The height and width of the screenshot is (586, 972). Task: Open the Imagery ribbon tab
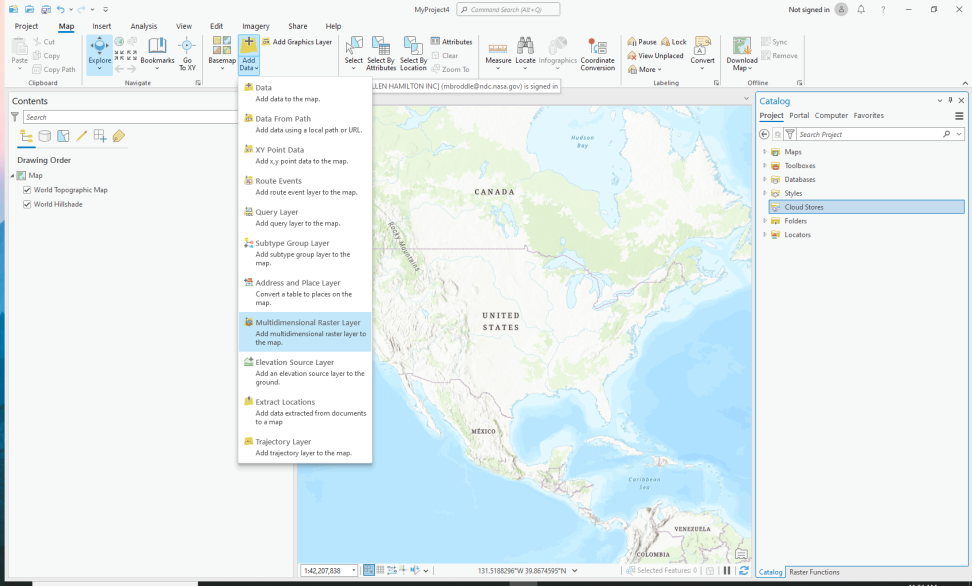[255, 26]
